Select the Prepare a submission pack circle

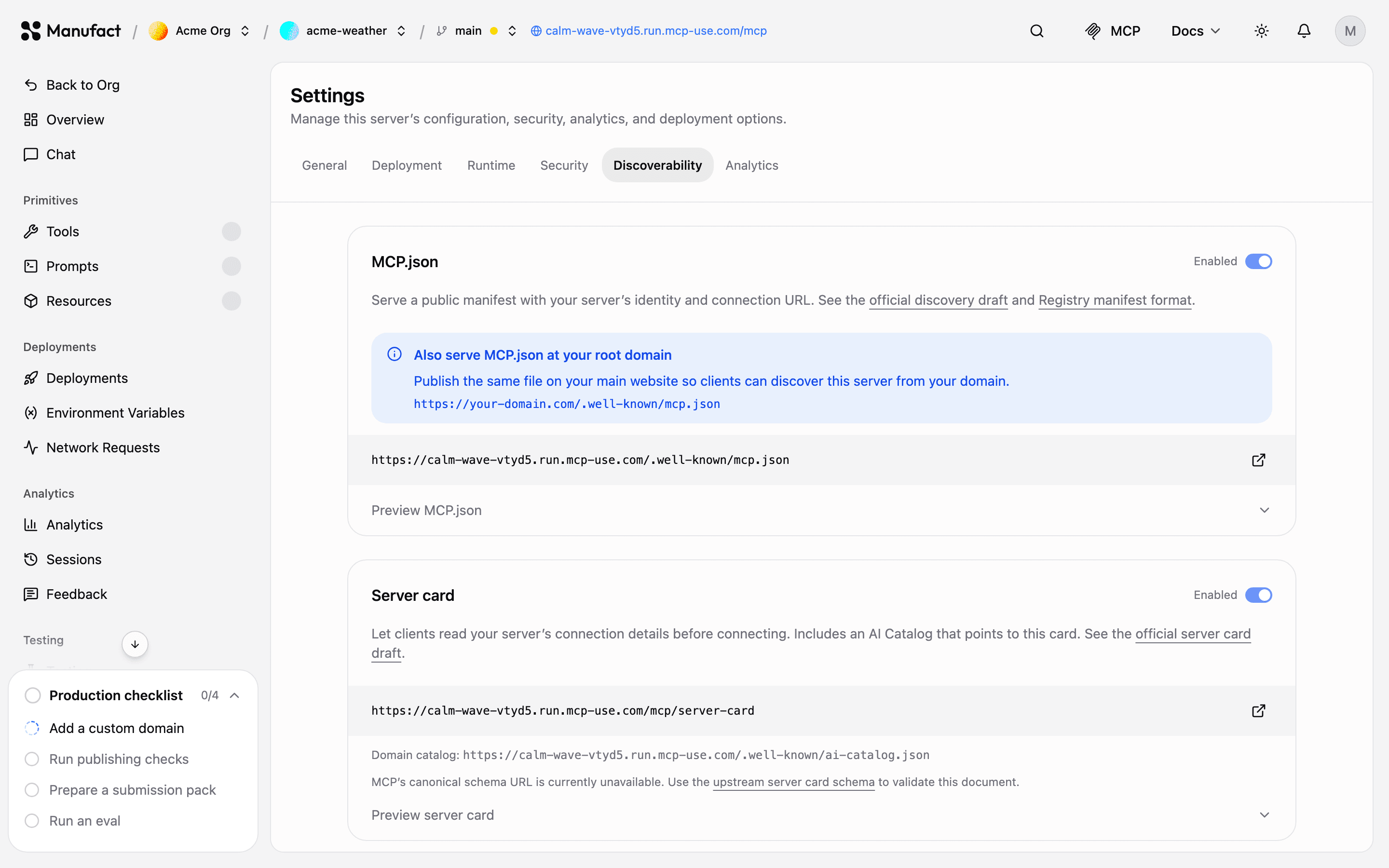tap(32, 790)
